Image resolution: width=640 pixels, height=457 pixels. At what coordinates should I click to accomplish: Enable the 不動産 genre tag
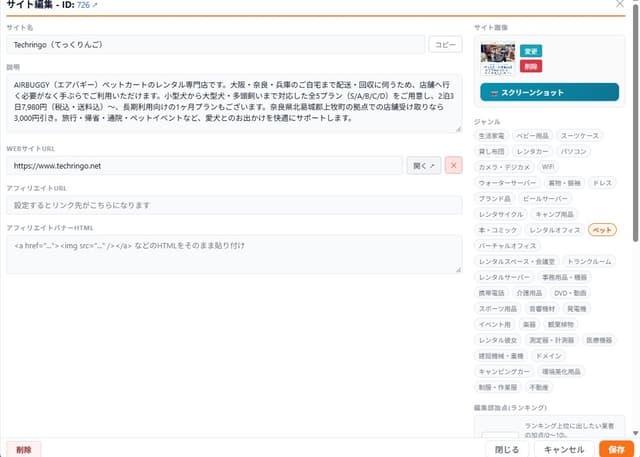pos(539,387)
